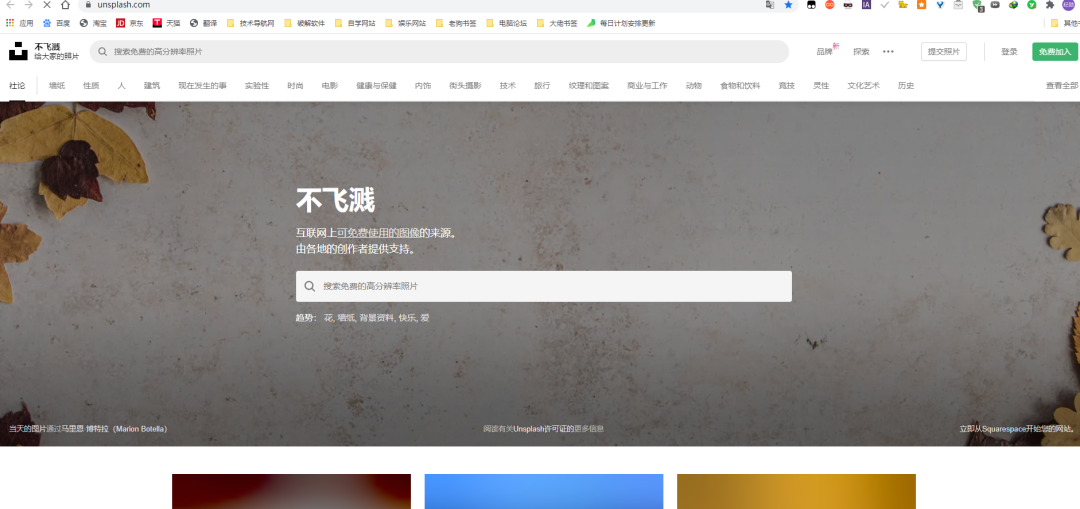Click magnifier icon in hero search box
The width and height of the screenshot is (1080, 509).
tap(310, 286)
